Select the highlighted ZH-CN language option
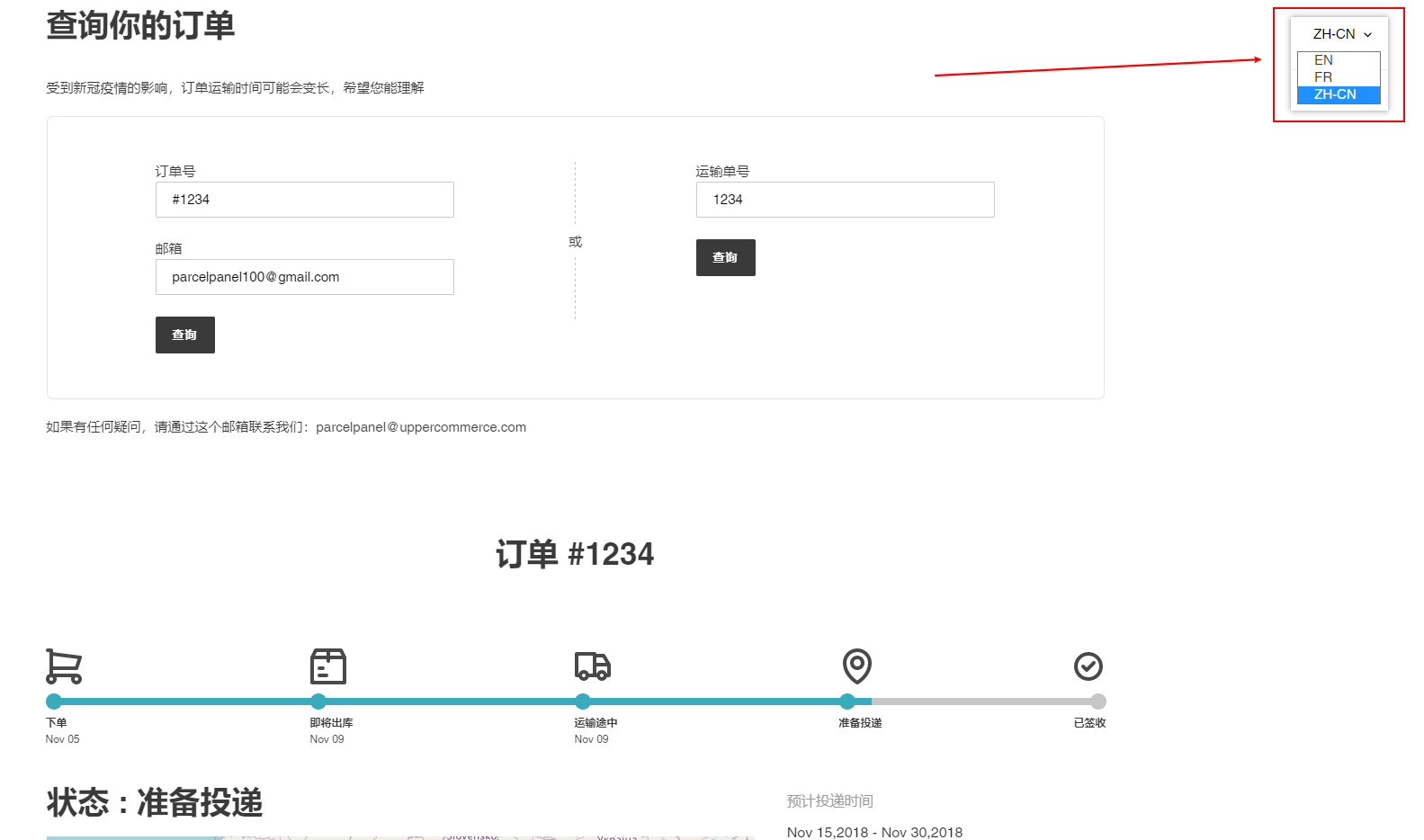Image resolution: width=1424 pixels, height=840 pixels. [1339, 94]
